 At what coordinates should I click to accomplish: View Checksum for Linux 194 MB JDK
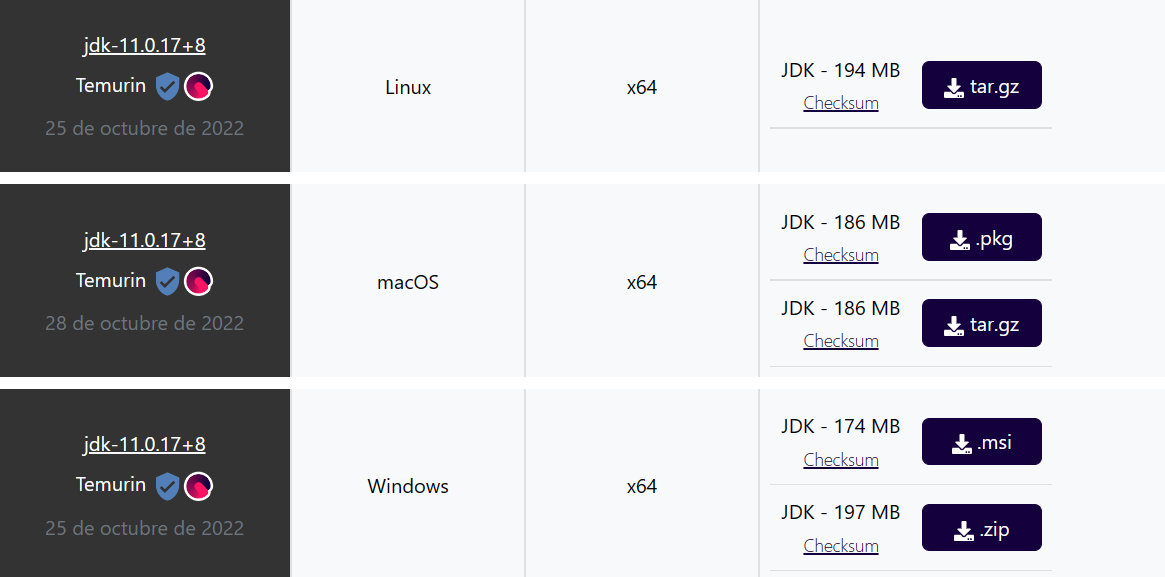pos(841,103)
